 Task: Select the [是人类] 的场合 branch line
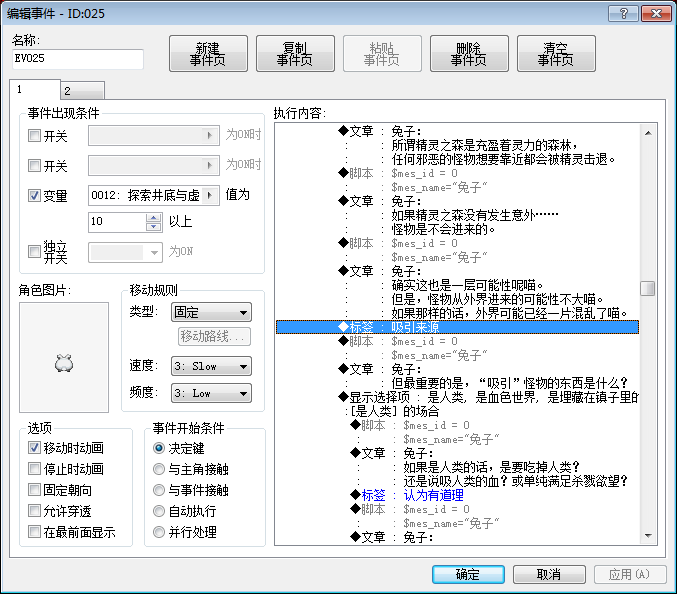tap(394, 411)
